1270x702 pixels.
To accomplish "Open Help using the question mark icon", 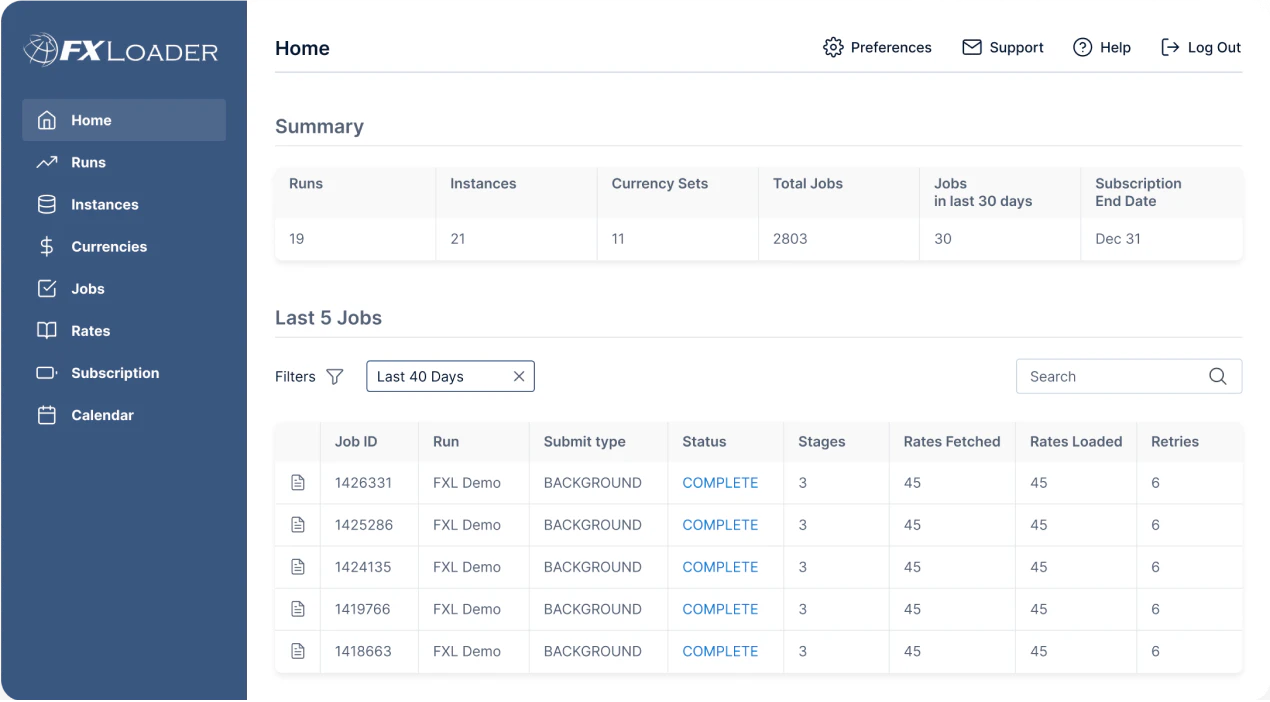I will tap(1082, 48).
